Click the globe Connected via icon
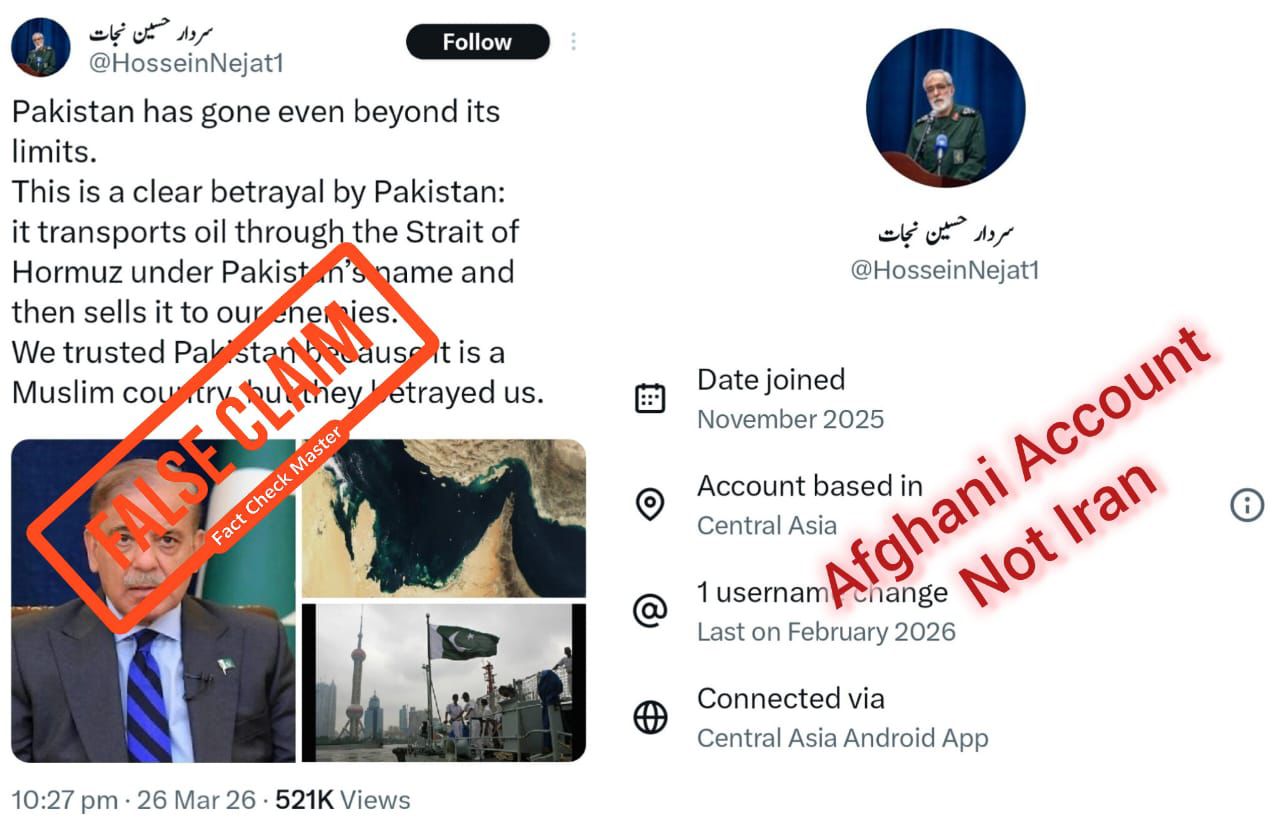Viewport: 1280px width, 826px height. [x=650, y=717]
